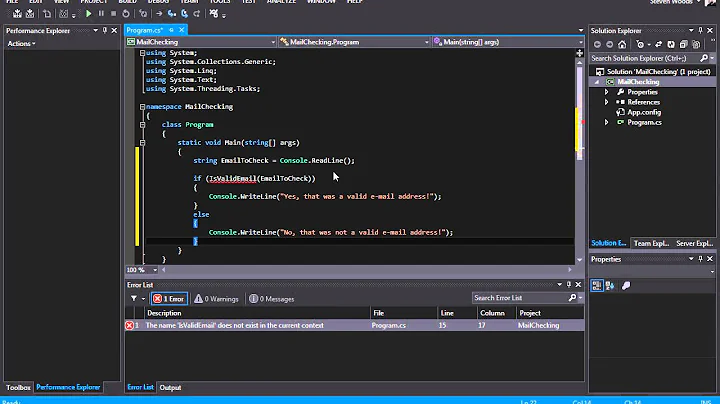
Task: Select the Performance Explorer bottom tab
Action: [x=68, y=388]
